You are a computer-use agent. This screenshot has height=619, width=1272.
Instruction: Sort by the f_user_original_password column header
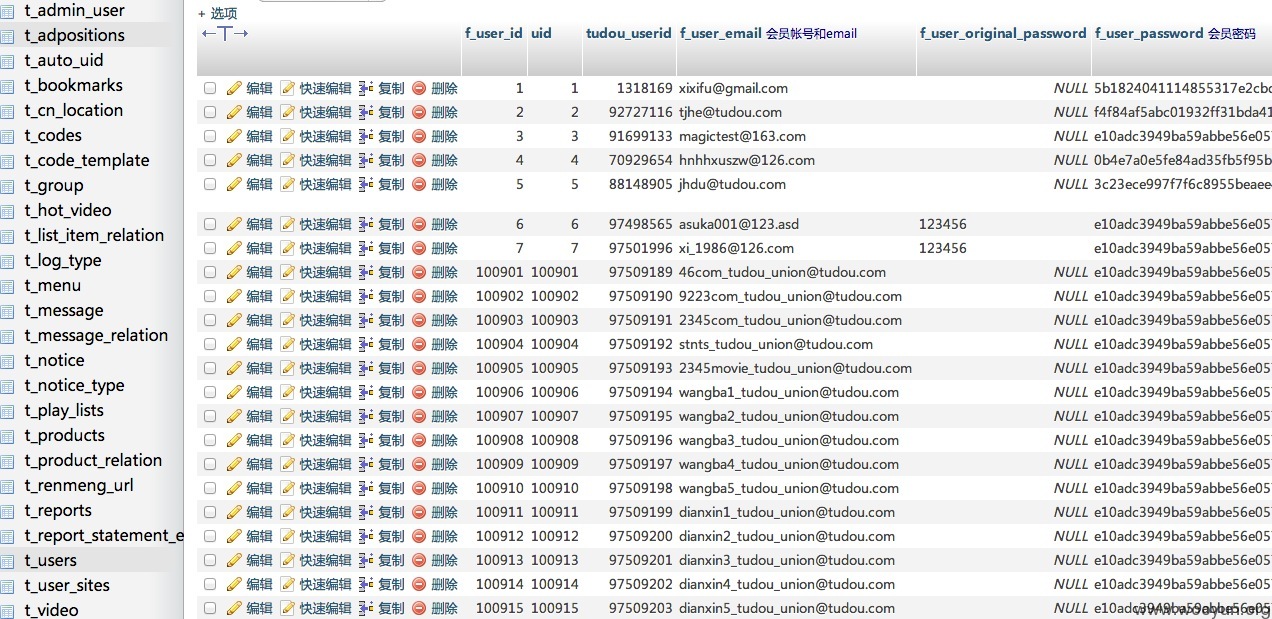pyautogui.click(x=1003, y=33)
